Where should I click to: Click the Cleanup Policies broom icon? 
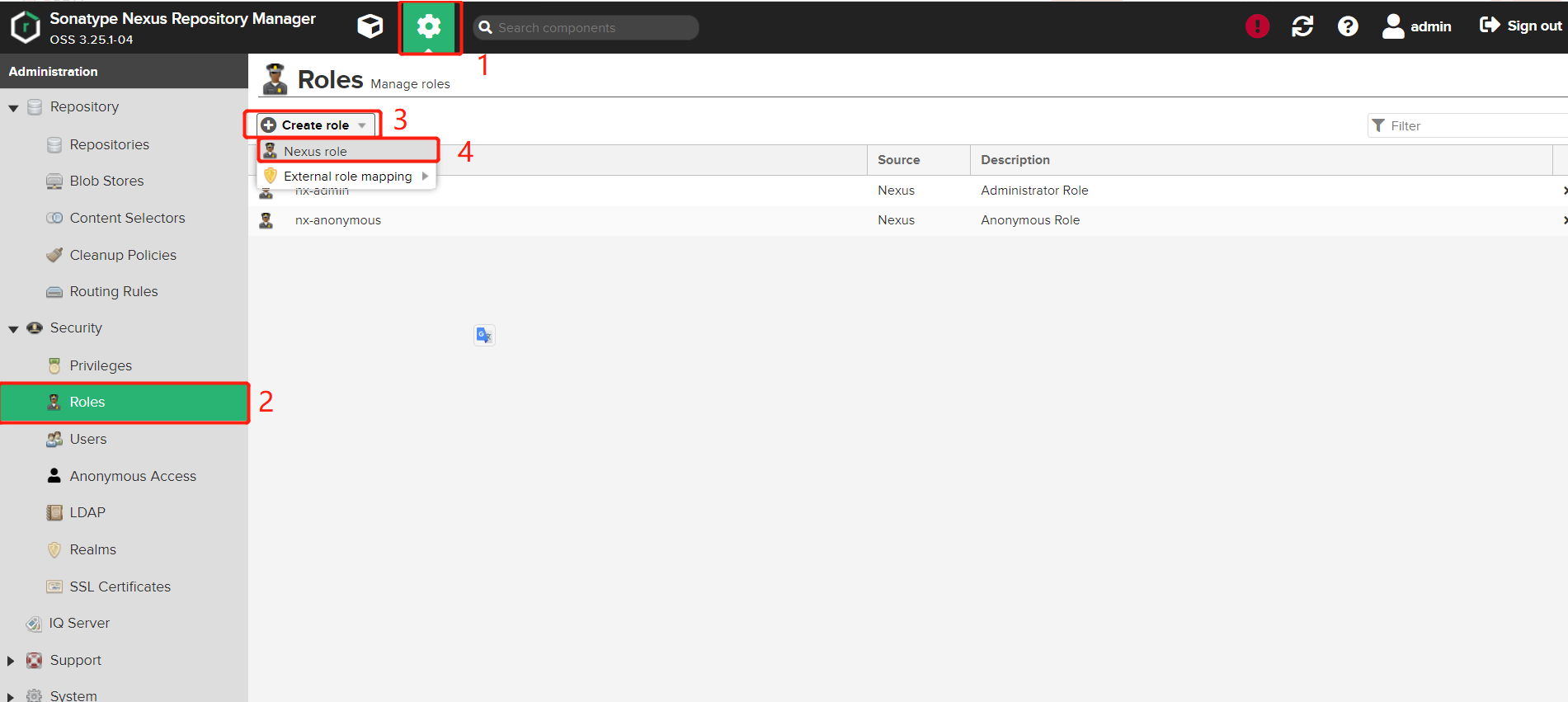[54, 255]
